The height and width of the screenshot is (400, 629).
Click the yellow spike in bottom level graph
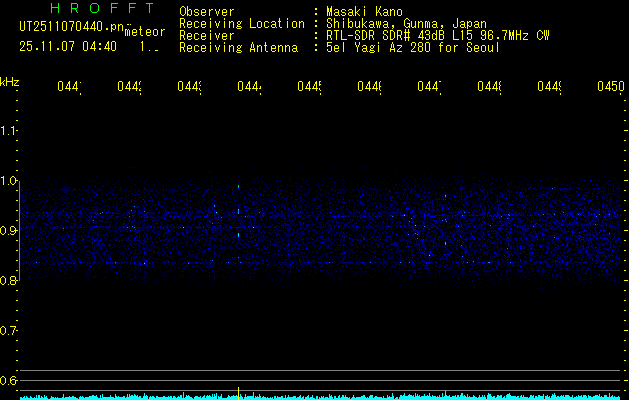point(238,390)
